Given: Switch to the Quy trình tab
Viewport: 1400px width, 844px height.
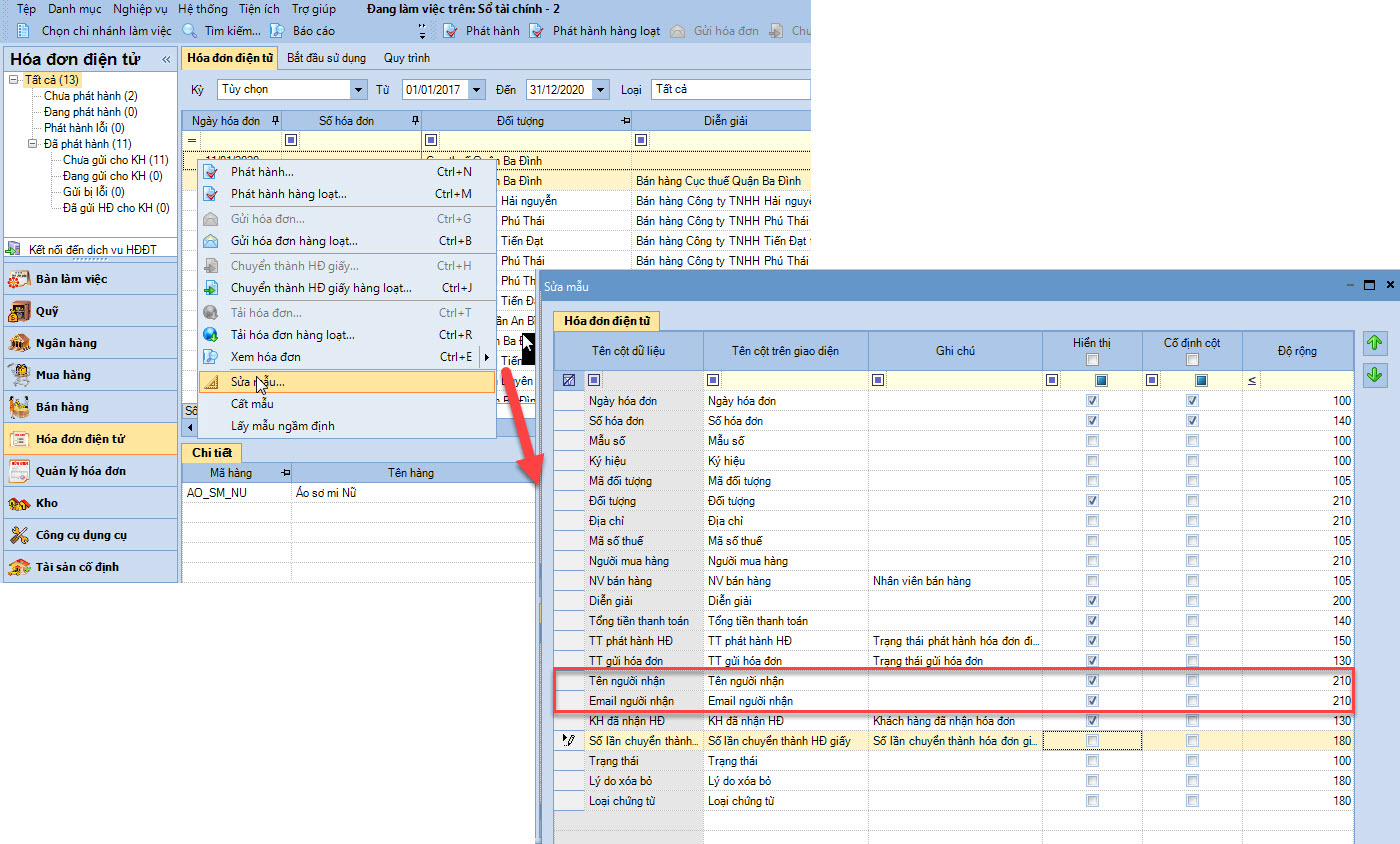Looking at the screenshot, I should 407,58.
